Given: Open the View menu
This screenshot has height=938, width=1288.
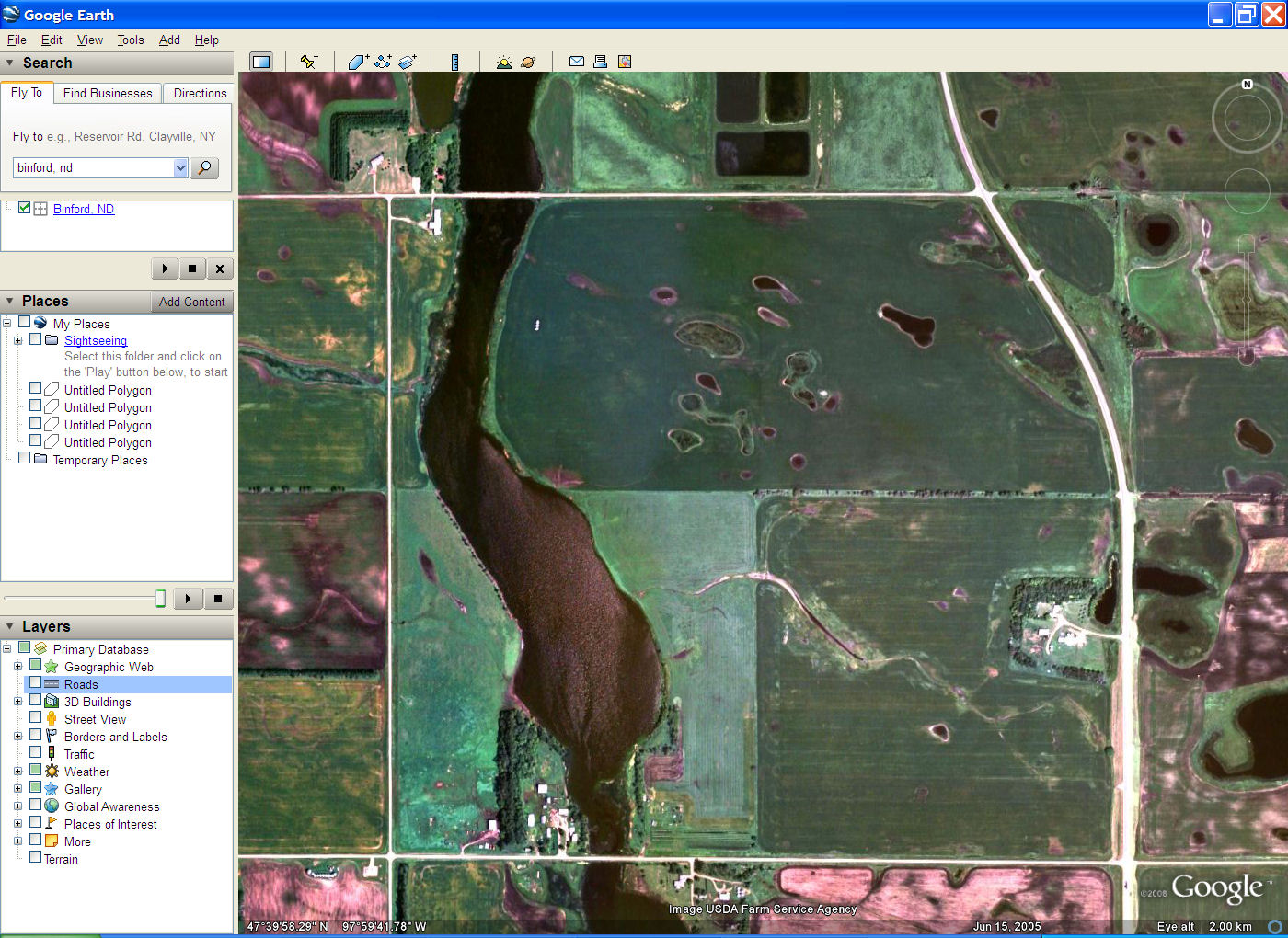Looking at the screenshot, I should tap(90, 40).
